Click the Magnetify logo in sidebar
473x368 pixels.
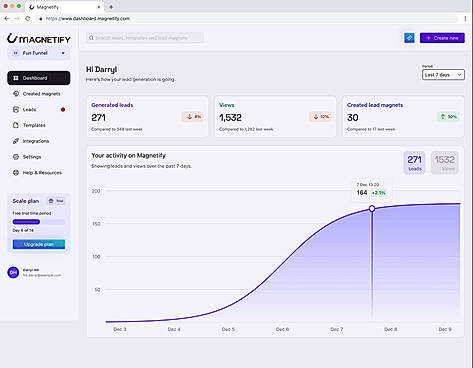[x=39, y=39]
